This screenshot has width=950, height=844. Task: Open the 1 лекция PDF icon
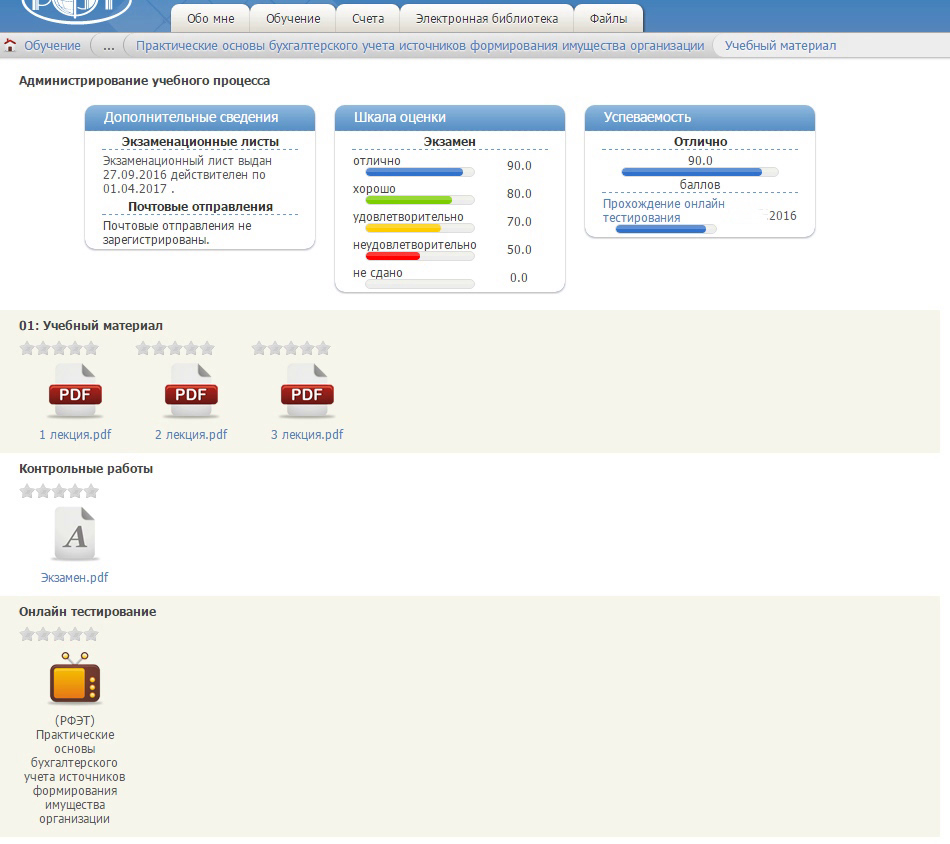point(75,391)
